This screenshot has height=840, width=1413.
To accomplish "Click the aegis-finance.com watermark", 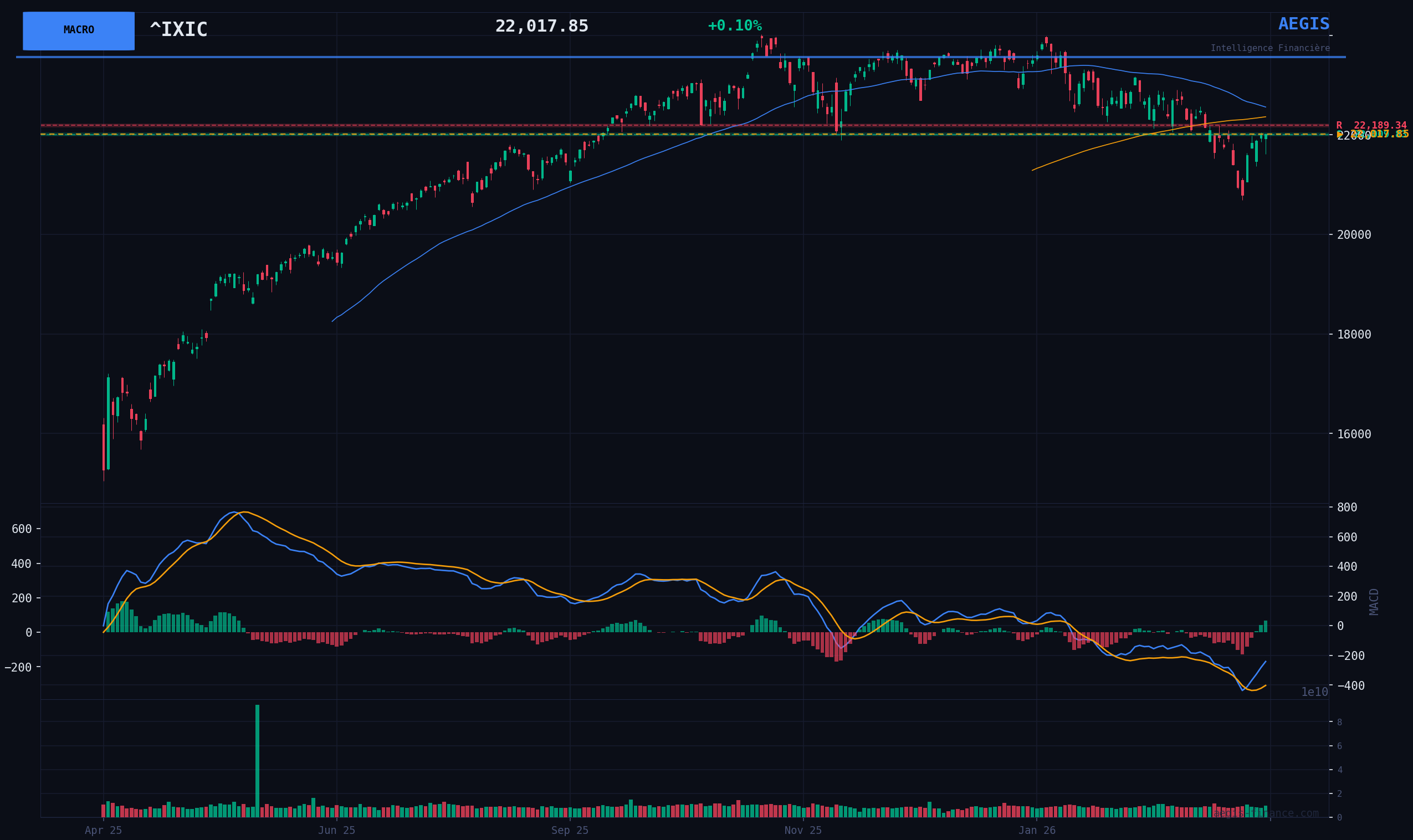I will [x=1265, y=813].
